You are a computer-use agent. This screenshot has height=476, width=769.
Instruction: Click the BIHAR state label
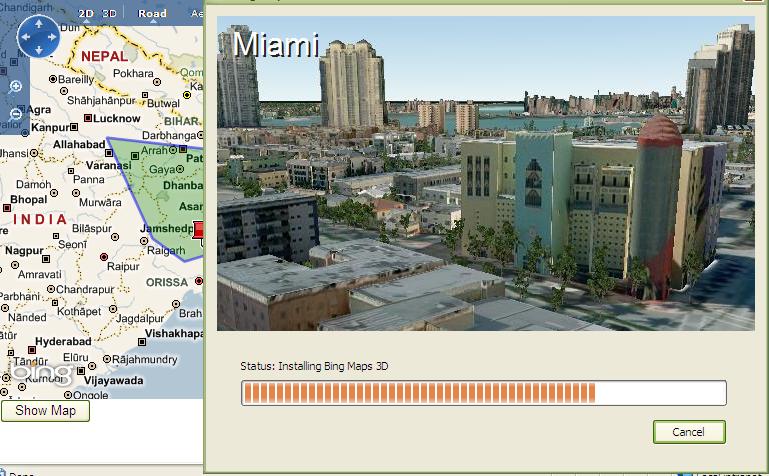[x=181, y=121]
